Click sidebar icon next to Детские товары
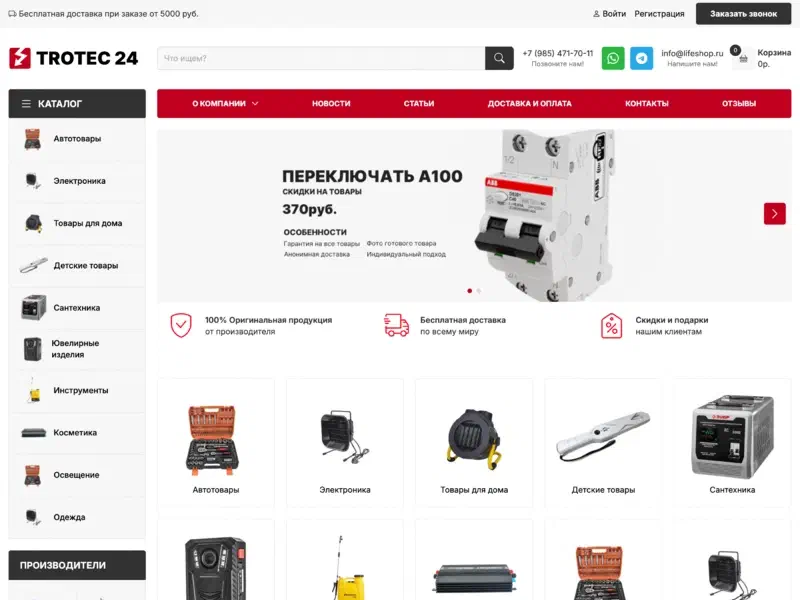 33,265
